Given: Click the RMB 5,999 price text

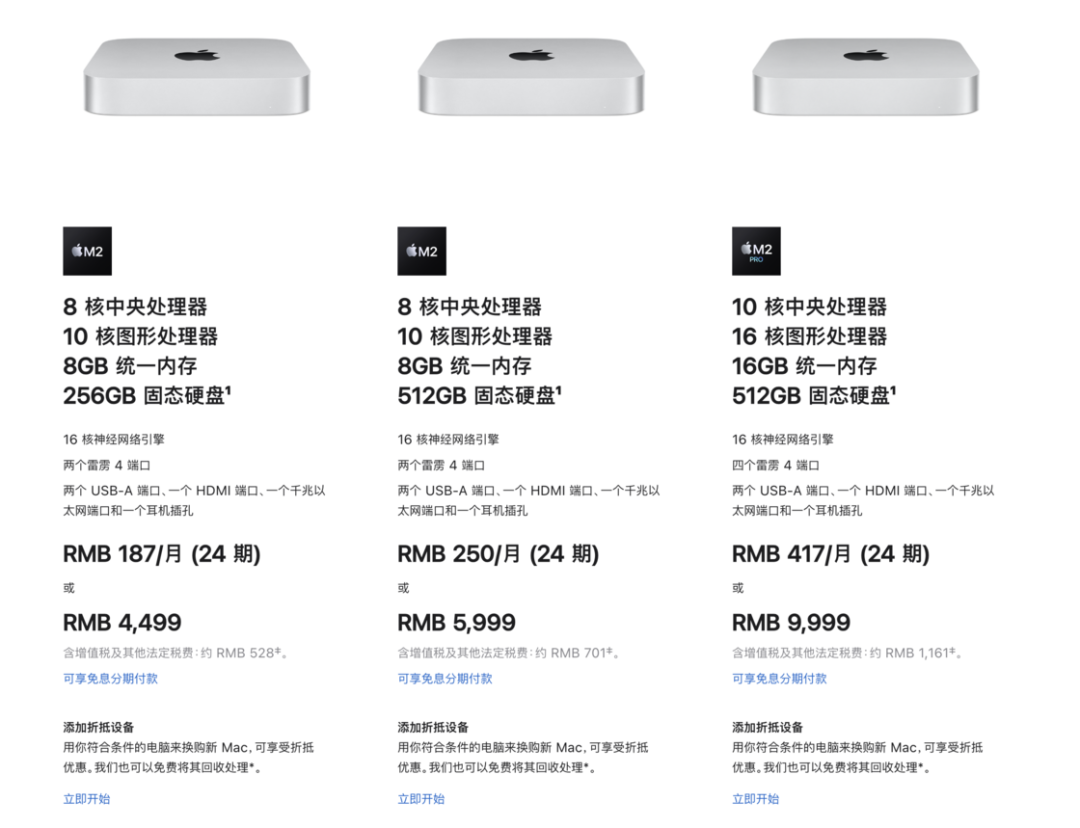Looking at the screenshot, I should tap(457, 623).
